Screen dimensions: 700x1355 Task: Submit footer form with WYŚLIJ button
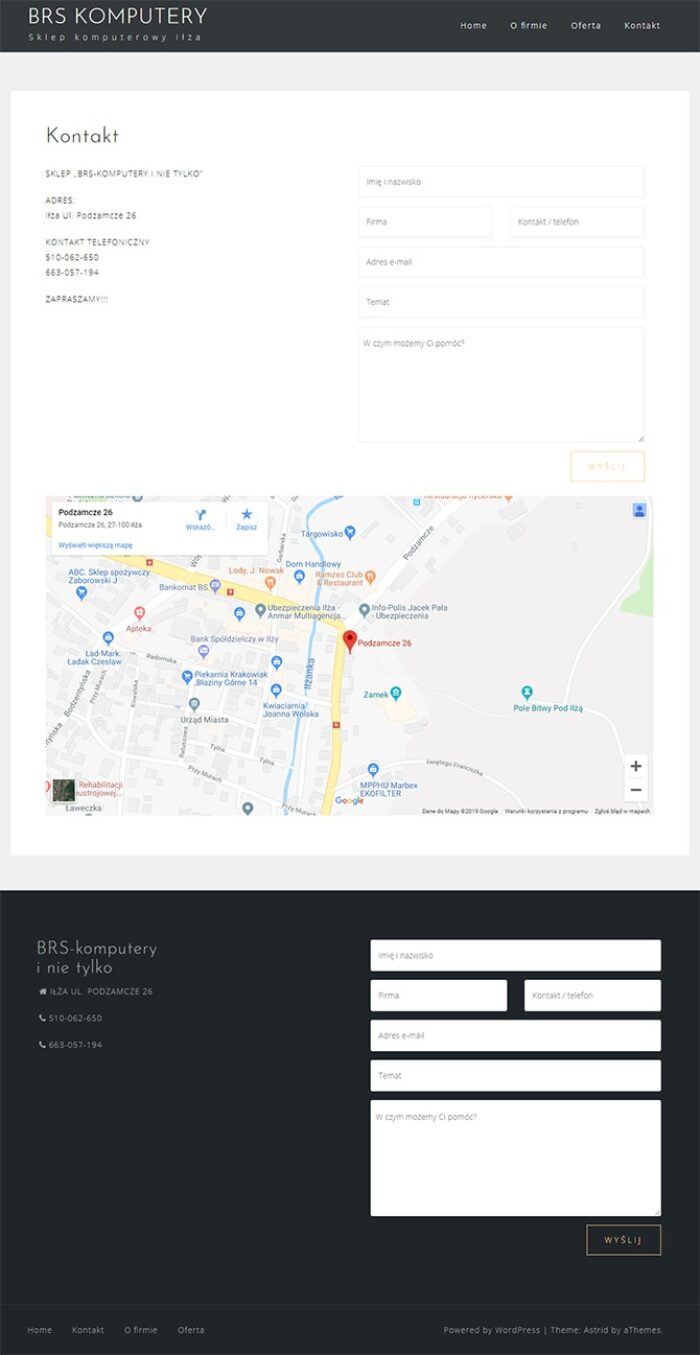623,1240
